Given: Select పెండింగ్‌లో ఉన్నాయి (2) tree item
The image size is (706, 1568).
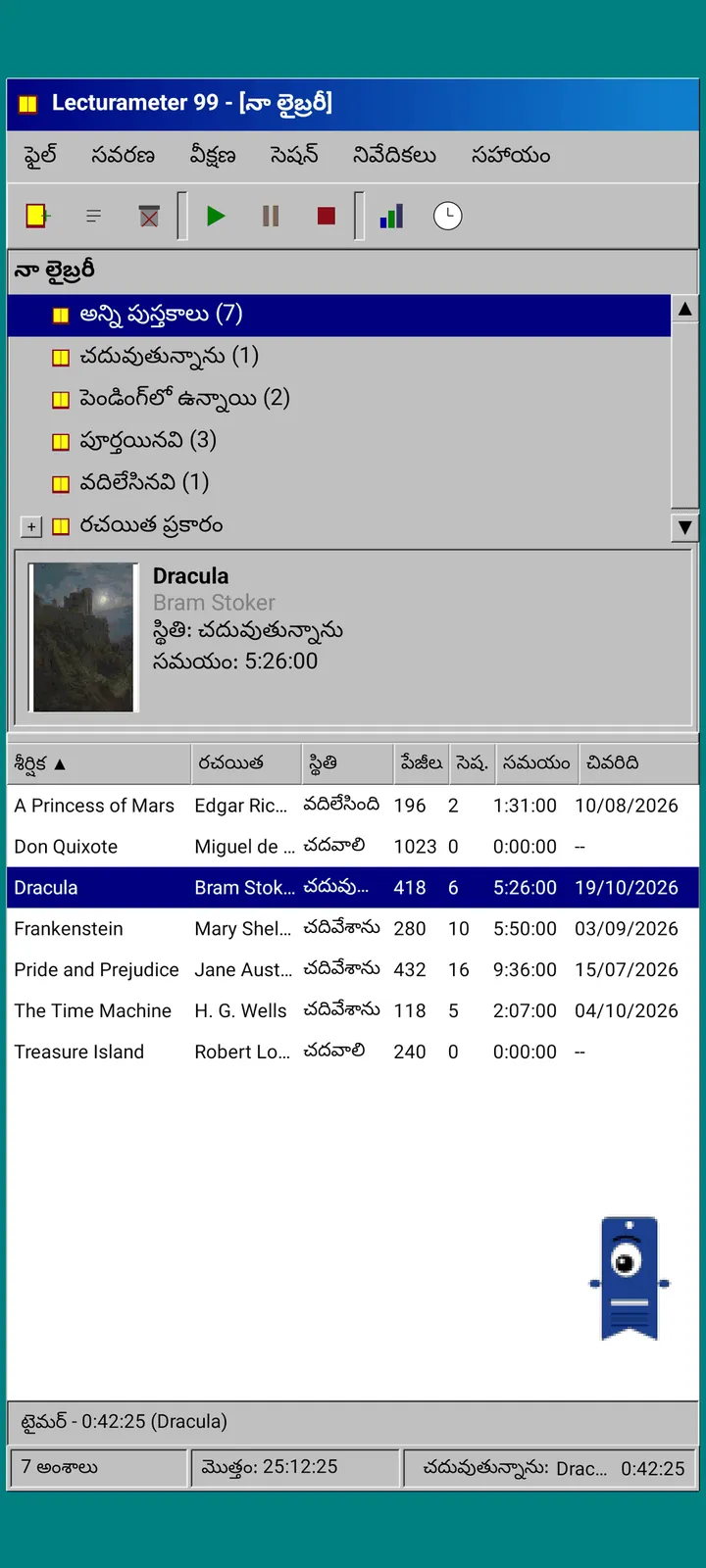Looking at the screenshot, I should tap(339, 399).
